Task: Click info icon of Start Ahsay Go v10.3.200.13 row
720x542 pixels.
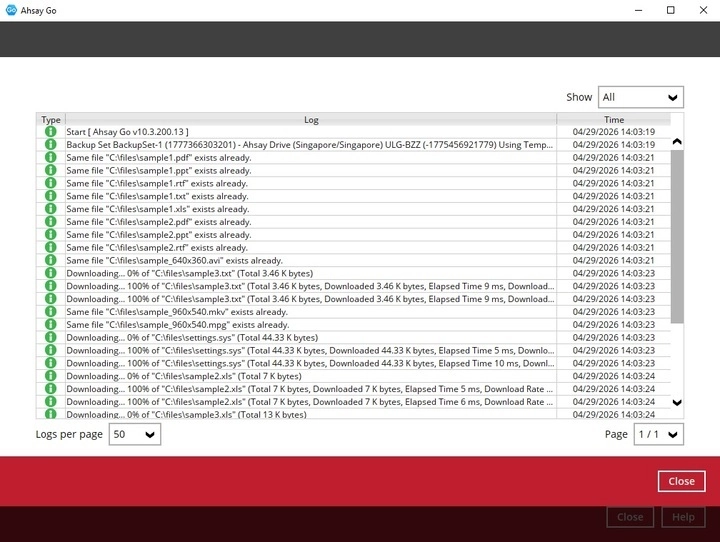Action: [51, 132]
